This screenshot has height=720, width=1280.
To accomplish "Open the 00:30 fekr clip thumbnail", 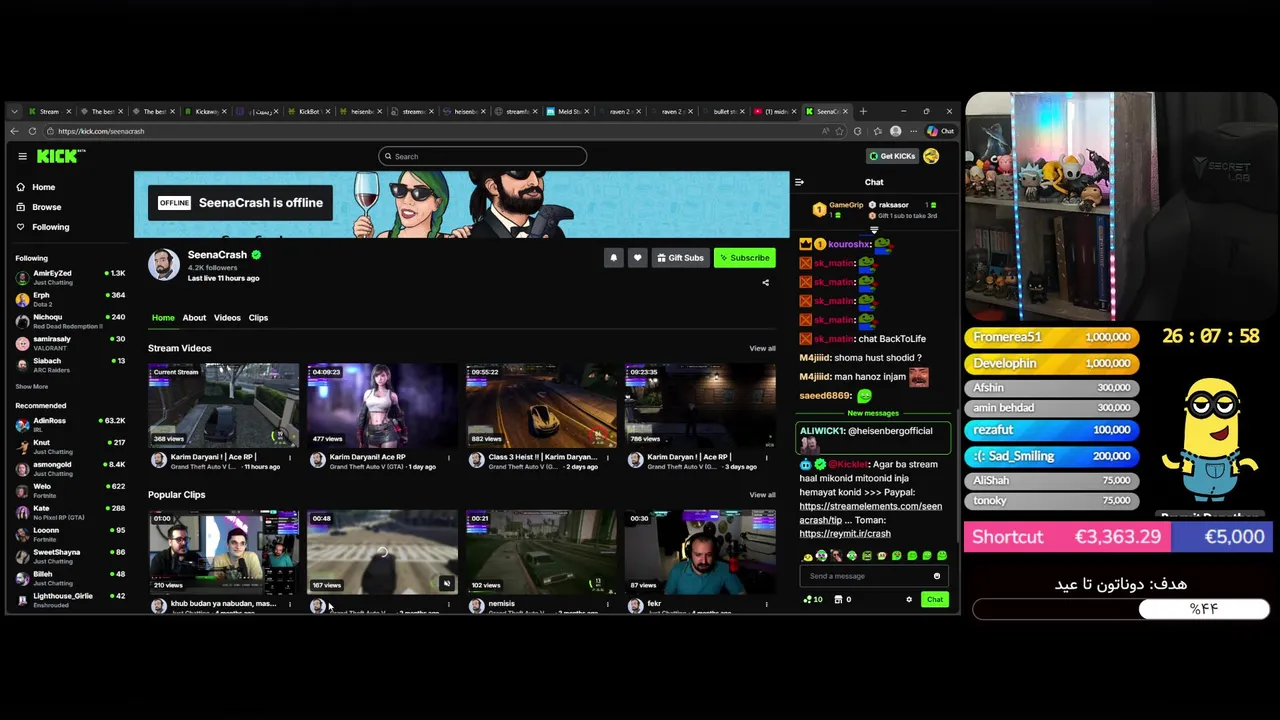I will point(700,552).
